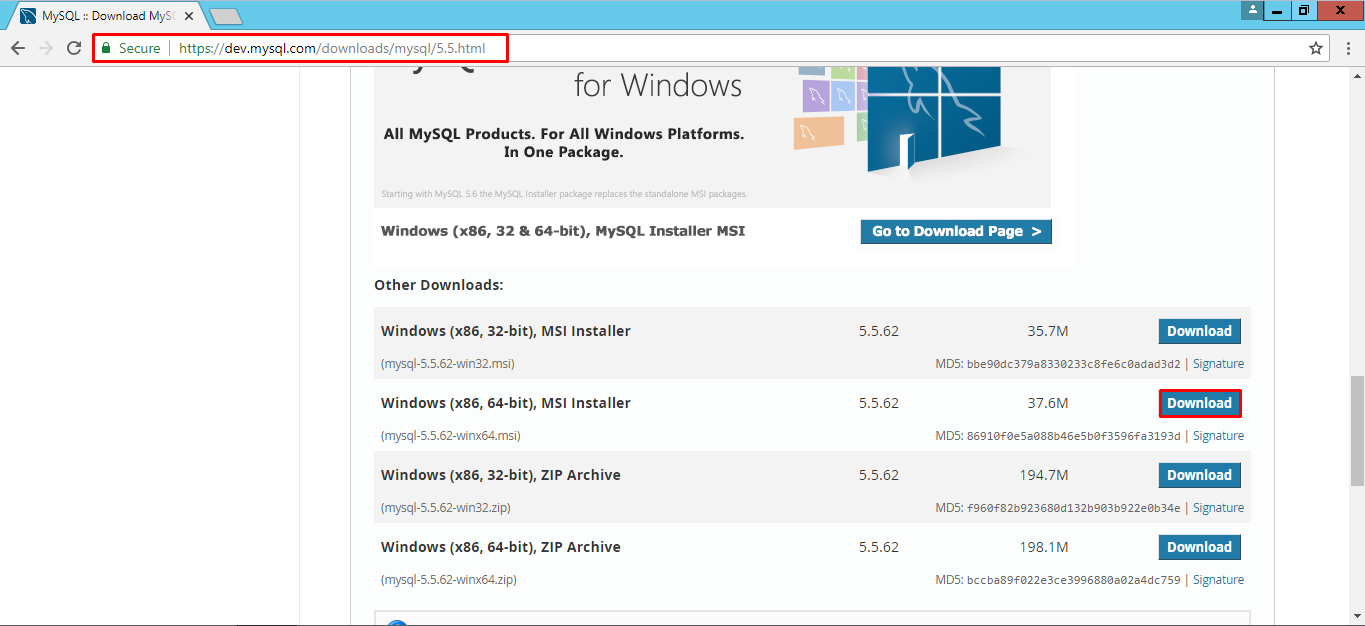Click filename (mysql-5.5.62-win32.msi)
This screenshot has height=626, width=1365.
[448, 364]
